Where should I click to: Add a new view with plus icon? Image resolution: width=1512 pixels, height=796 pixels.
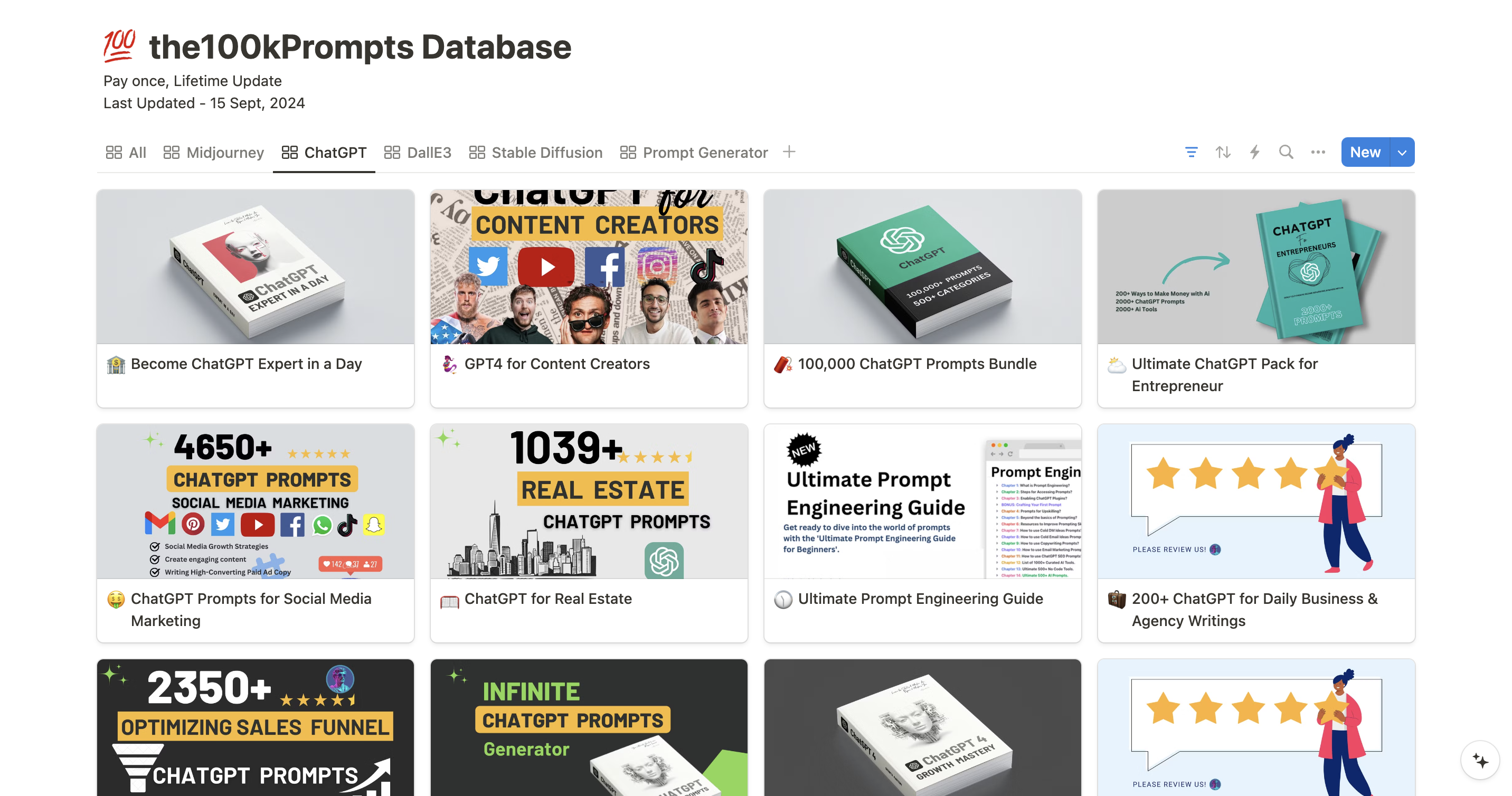pyautogui.click(x=789, y=152)
